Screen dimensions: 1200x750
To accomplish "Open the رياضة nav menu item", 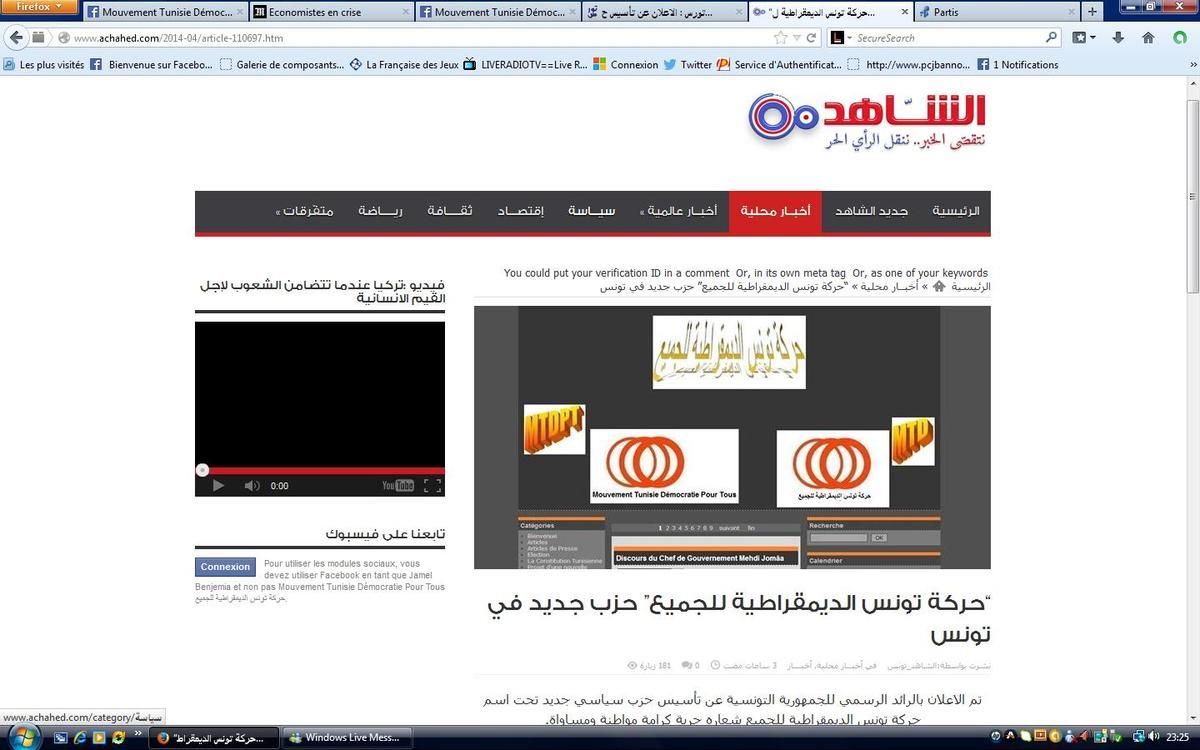I will 381,211.
